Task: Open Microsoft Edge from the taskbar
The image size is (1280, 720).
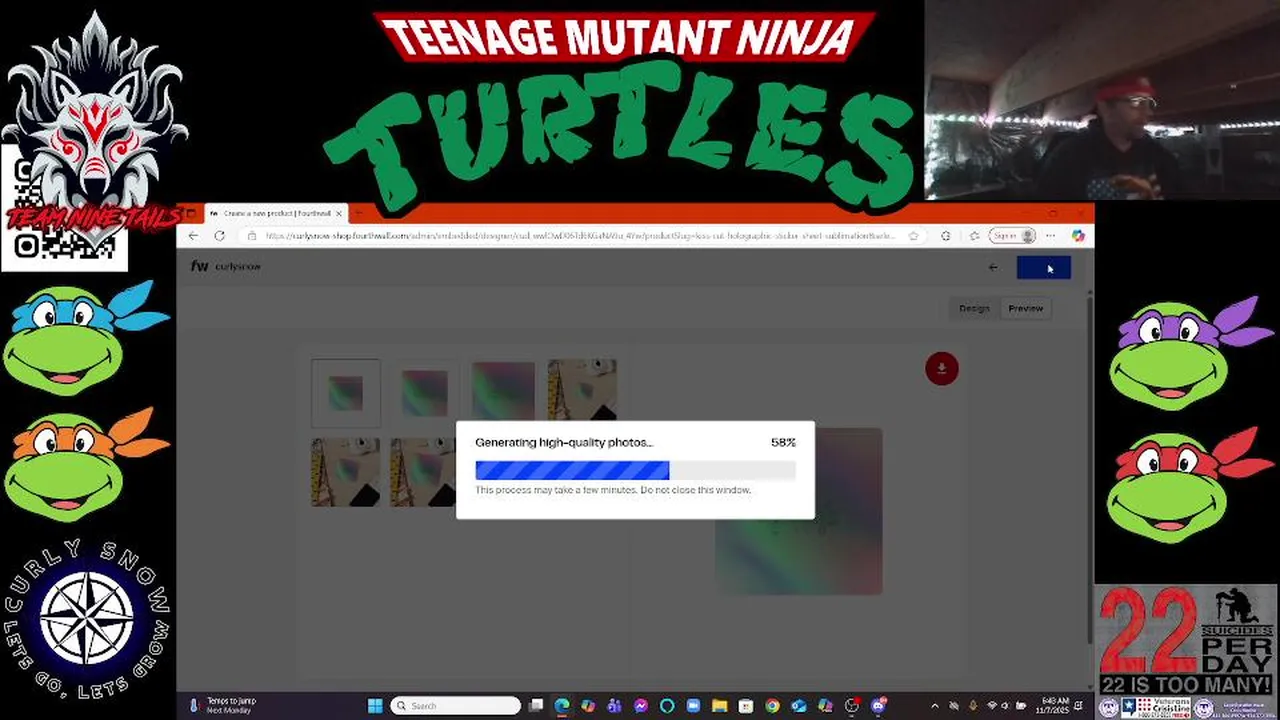Action: coord(562,706)
